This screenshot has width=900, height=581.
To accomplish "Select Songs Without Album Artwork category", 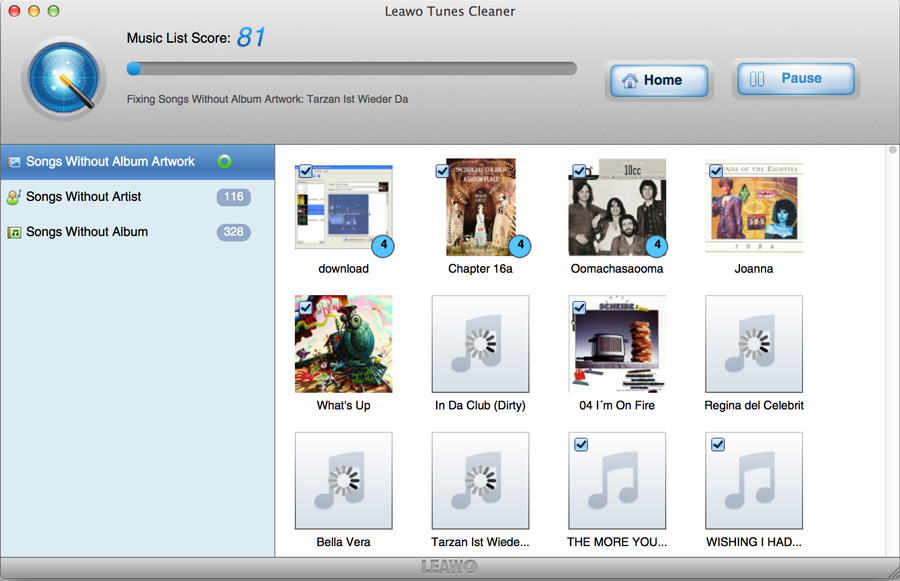I will (137, 162).
